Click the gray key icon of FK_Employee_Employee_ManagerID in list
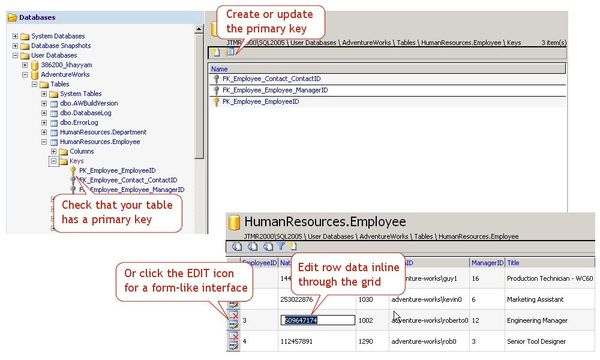Image resolution: width=600 pixels, height=360 pixels. click(x=216, y=91)
